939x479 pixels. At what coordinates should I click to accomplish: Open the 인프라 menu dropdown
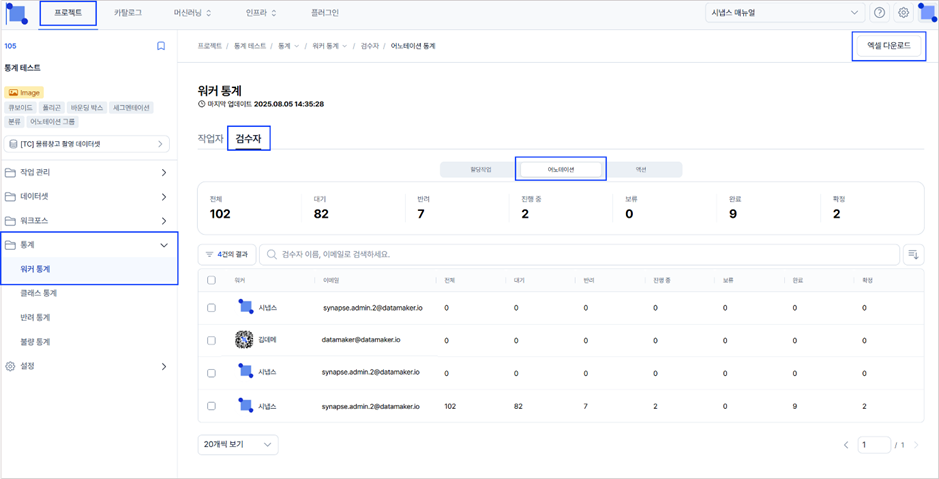[x=261, y=13]
